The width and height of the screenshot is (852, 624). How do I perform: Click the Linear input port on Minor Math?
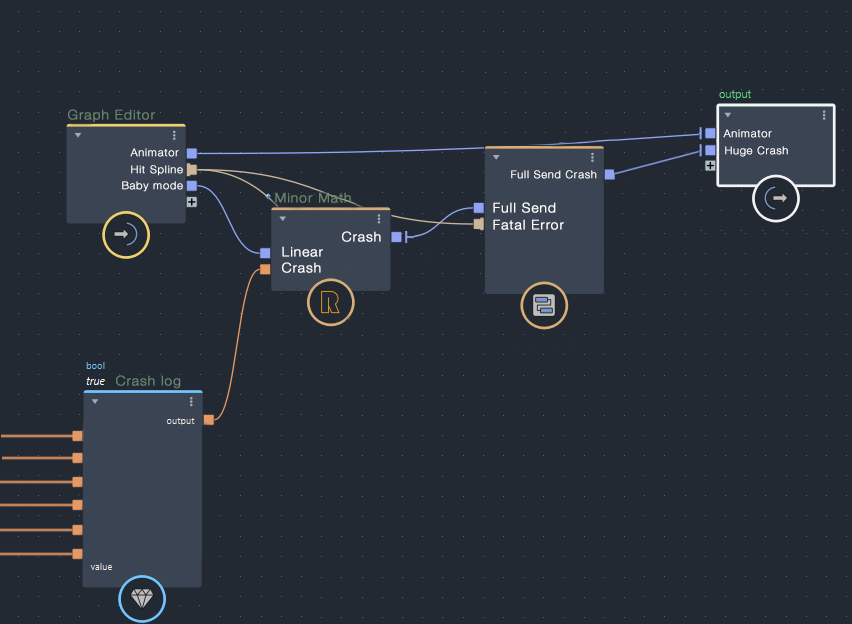(x=265, y=253)
